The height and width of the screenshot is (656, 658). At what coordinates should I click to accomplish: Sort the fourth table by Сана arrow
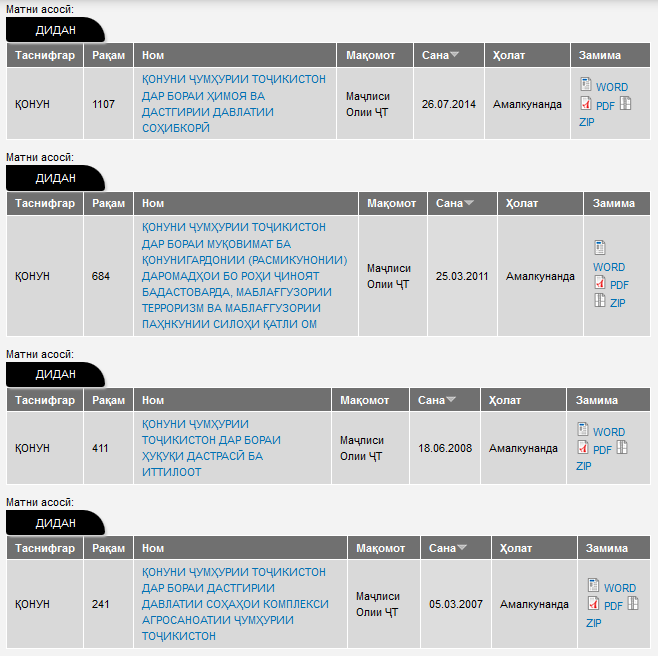[462, 547]
